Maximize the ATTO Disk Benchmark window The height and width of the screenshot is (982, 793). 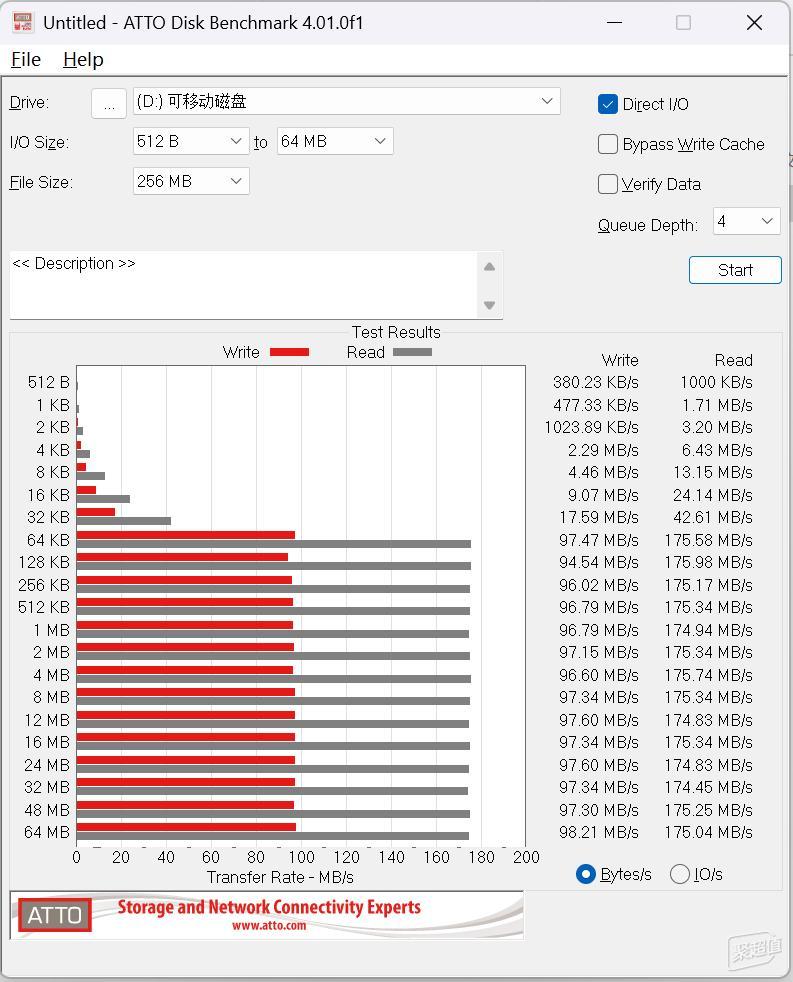coord(683,23)
